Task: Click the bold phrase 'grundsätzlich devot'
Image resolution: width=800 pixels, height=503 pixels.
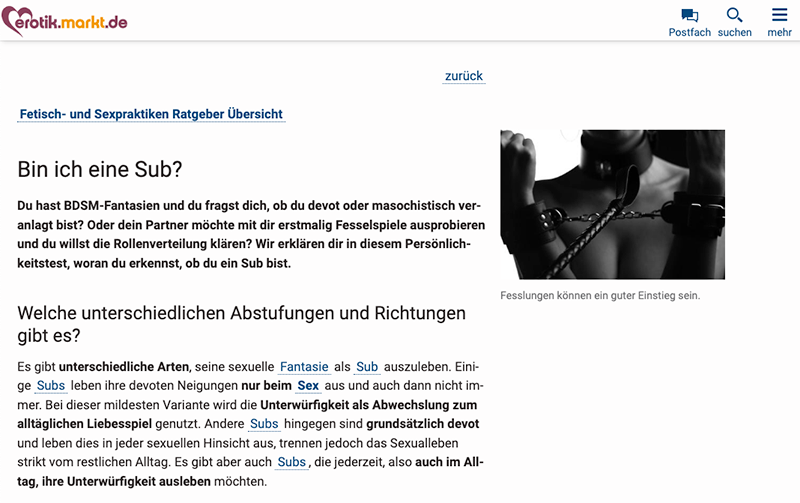Action: [x=422, y=424]
